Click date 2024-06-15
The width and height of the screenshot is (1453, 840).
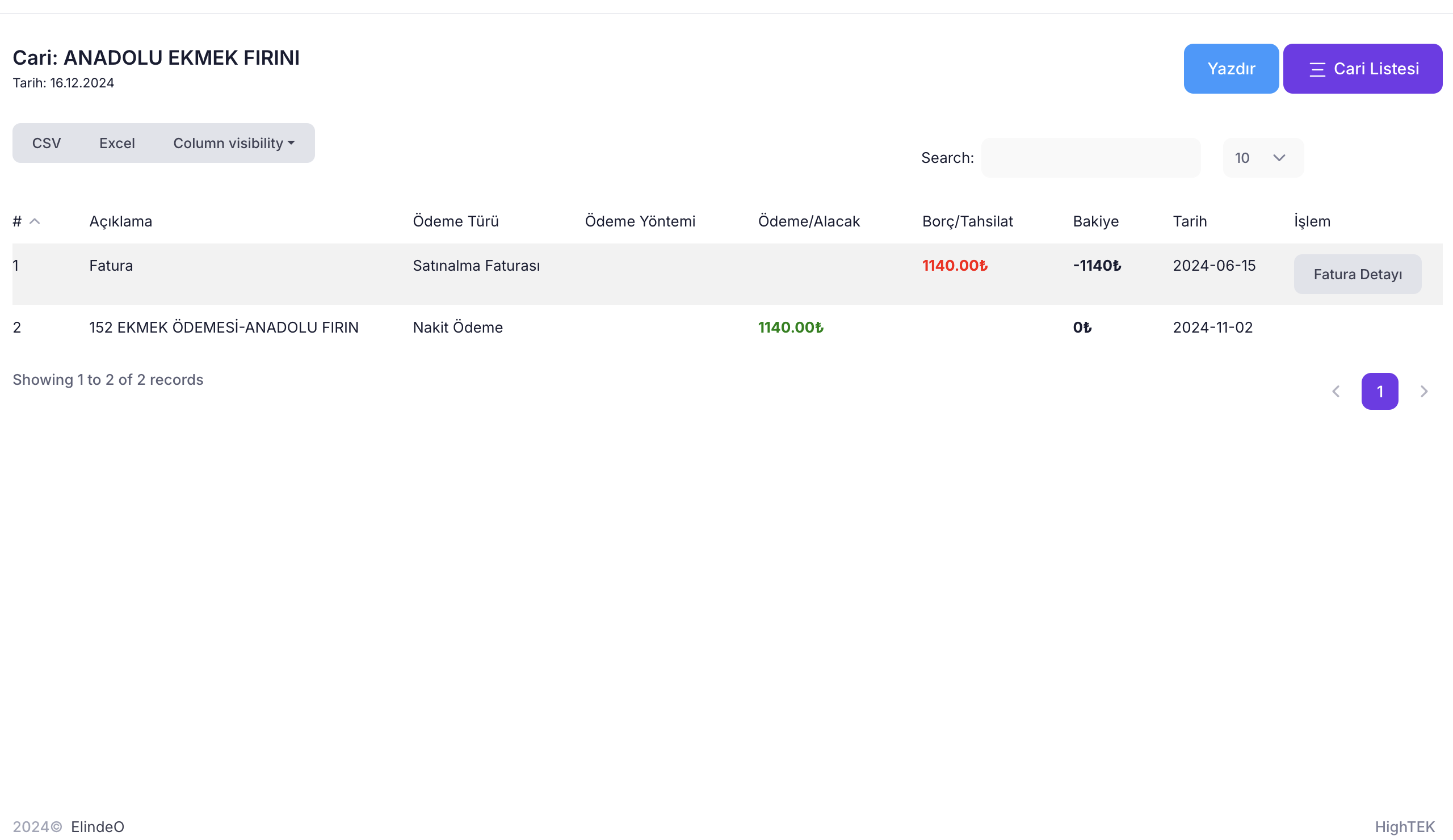pos(1213,266)
